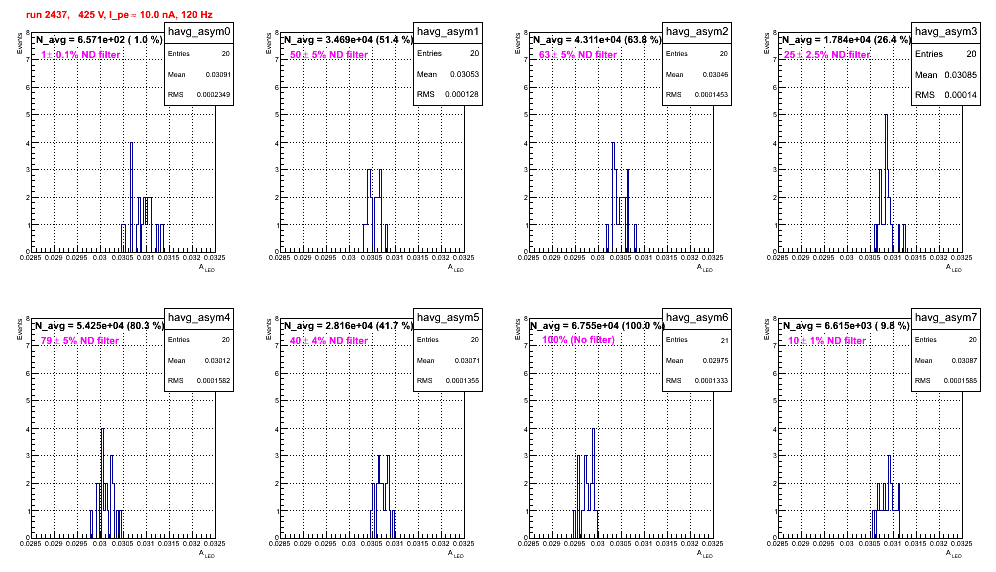The height and width of the screenshot is (572, 996).
Task: Select the havg_asym5 stats box title
Action: (448, 318)
